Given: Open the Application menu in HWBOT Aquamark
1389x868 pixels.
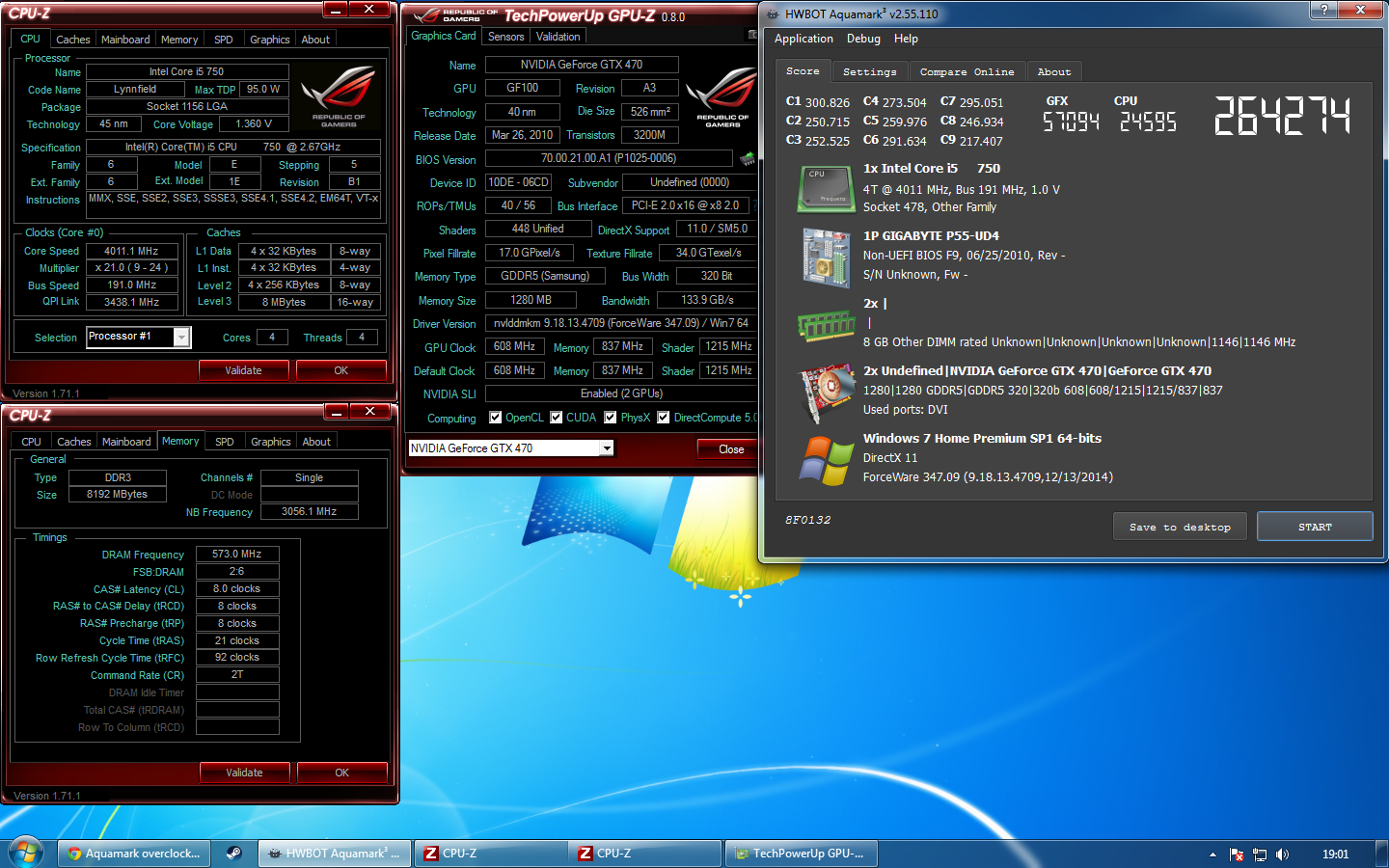Looking at the screenshot, I should [x=803, y=39].
